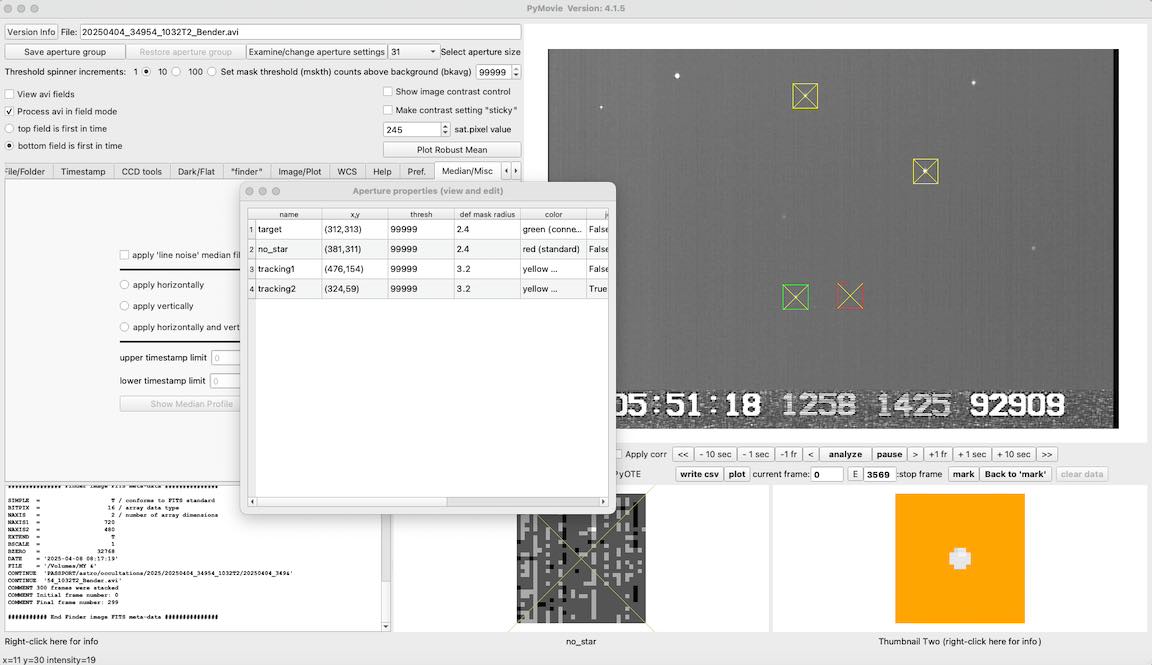Step forward one frame with +1 fr
Image resolution: width=1152 pixels, height=665 pixels.
click(x=937, y=454)
